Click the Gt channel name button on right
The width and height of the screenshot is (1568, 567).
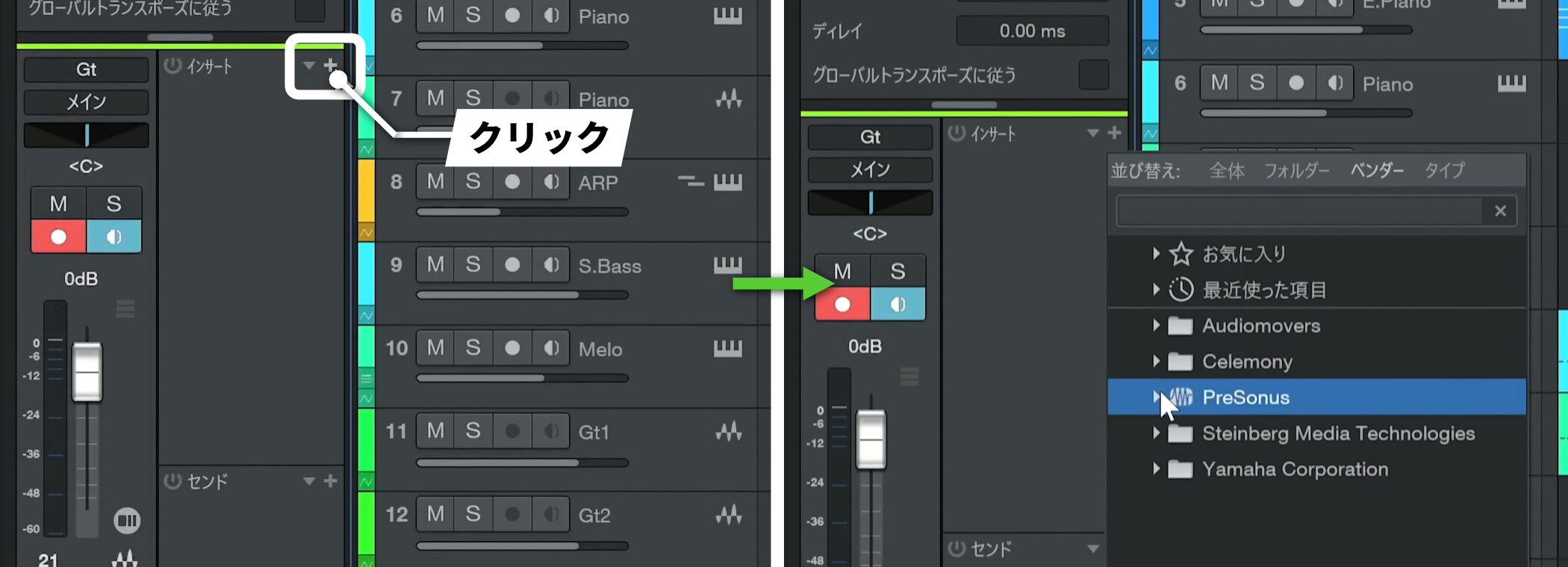pos(870,137)
